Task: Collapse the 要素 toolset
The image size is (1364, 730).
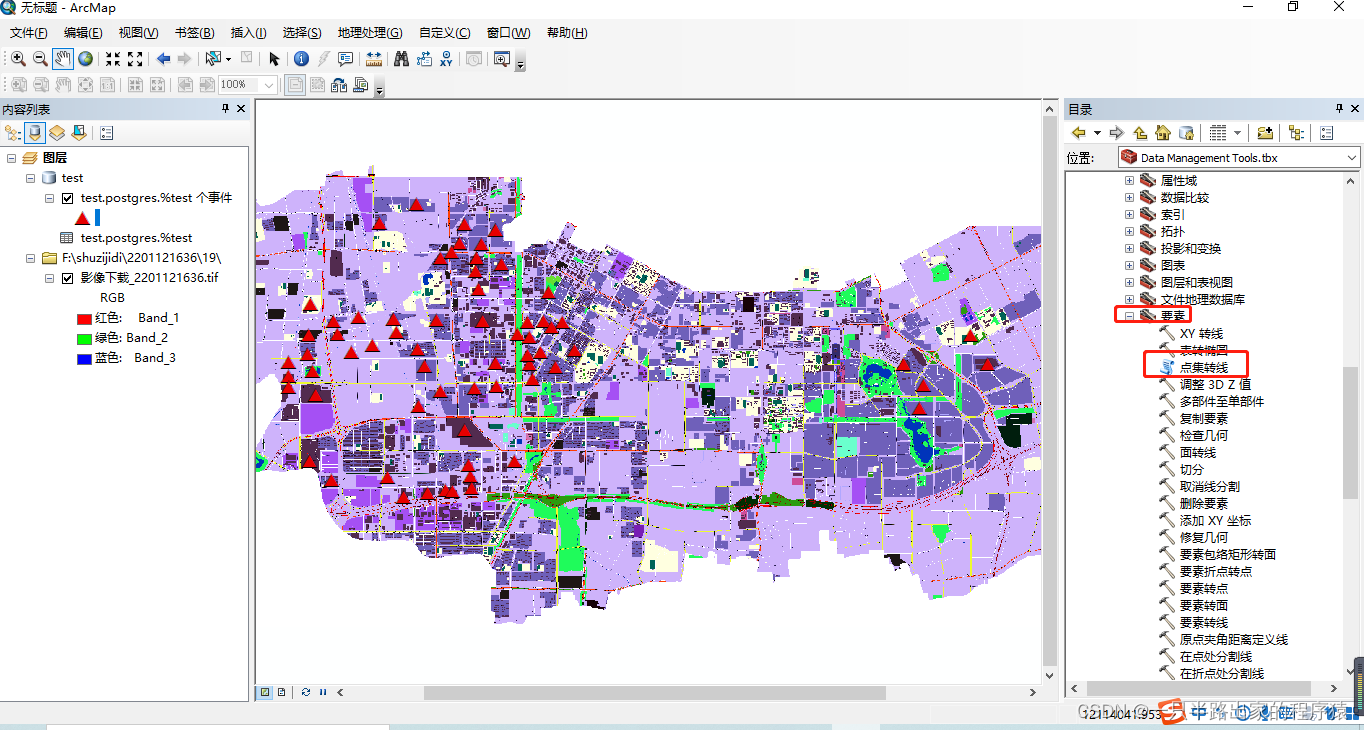Action: tap(1130, 316)
